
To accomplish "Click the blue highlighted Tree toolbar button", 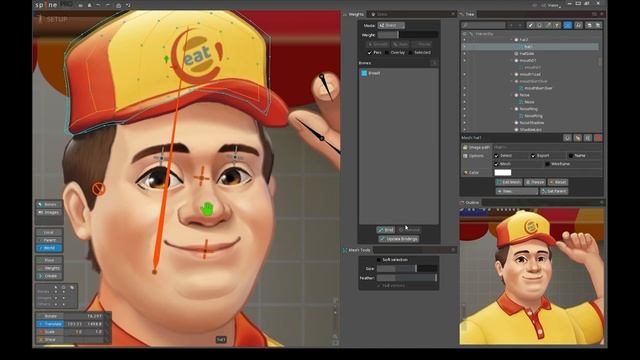I will click(x=567, y=25).
